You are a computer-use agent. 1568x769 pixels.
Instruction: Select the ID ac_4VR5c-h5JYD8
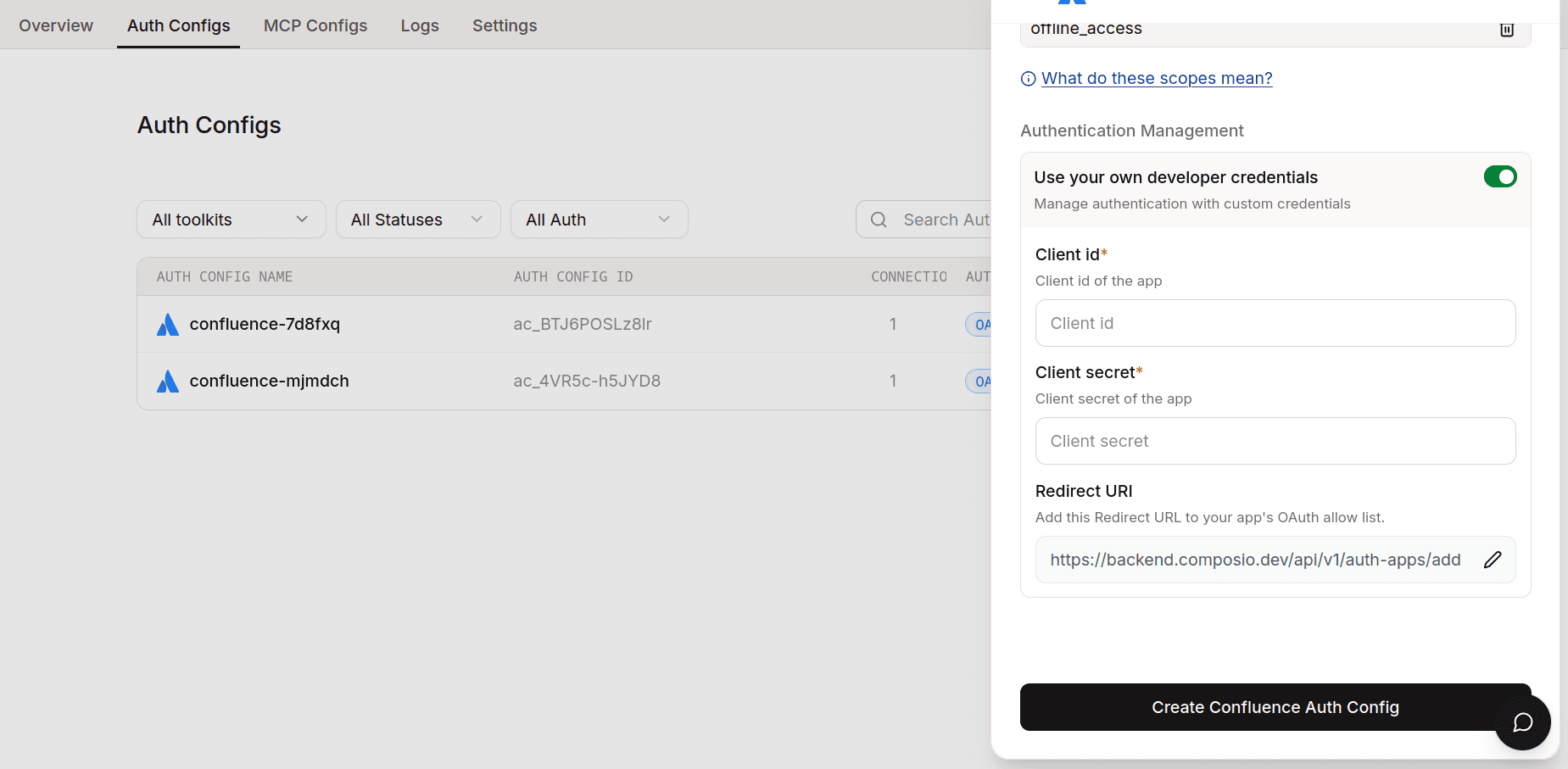coord(587,381)
